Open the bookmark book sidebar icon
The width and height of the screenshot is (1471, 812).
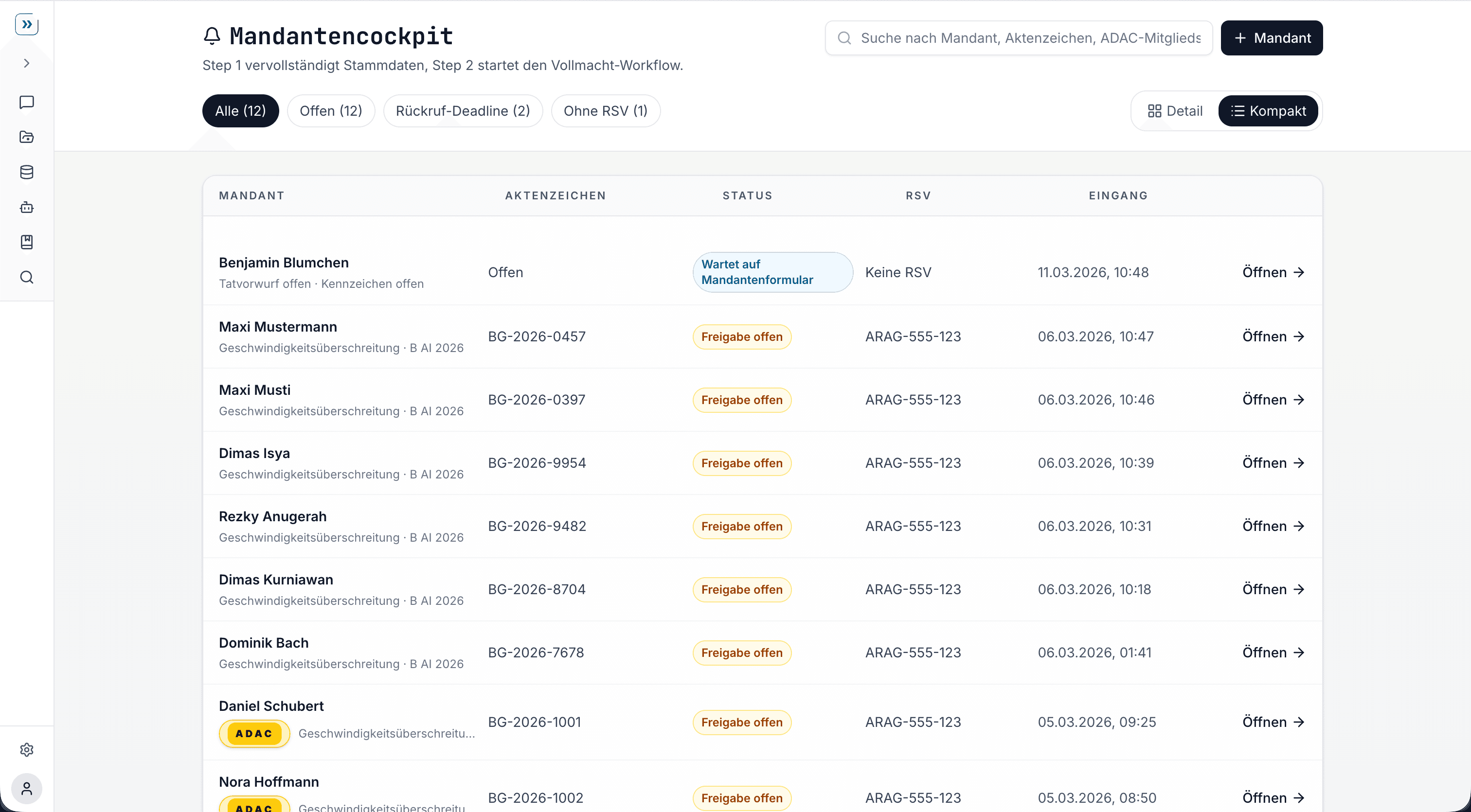tap(26, 242)
